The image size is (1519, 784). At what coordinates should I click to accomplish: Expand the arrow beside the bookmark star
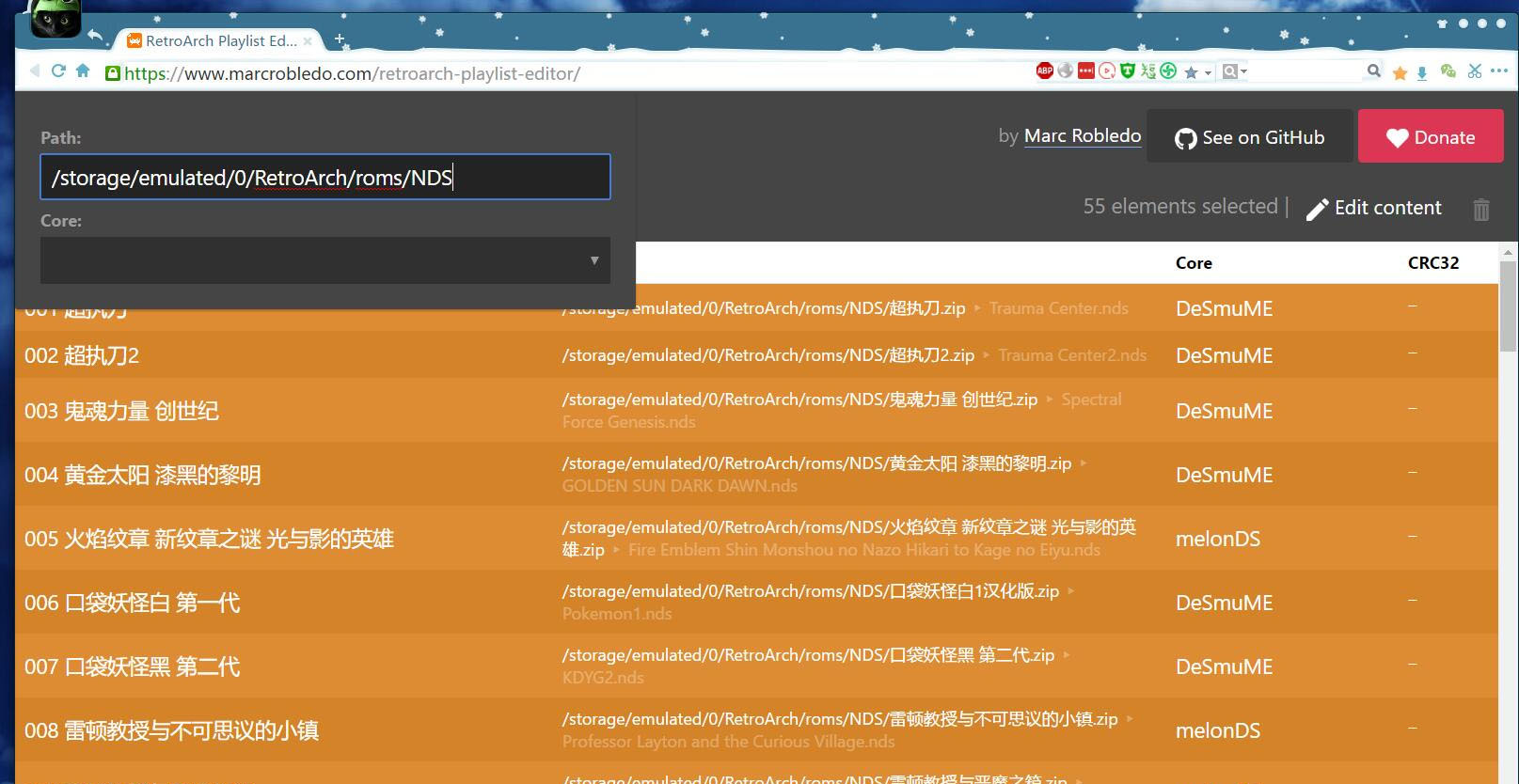[1208, 72]
